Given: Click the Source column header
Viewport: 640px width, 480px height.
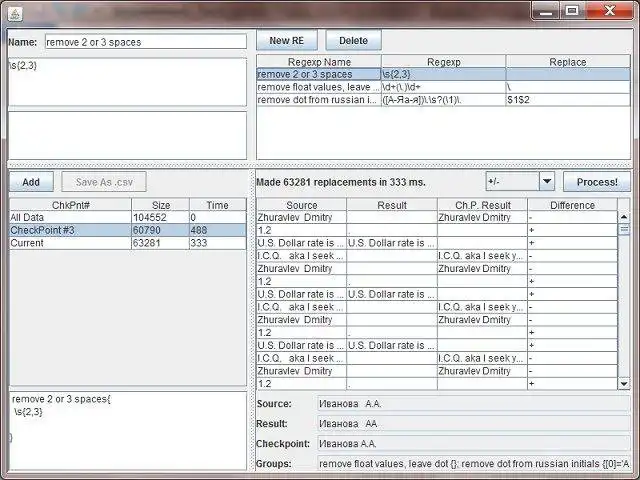Looking at the screenshot, I should [302, 205].
